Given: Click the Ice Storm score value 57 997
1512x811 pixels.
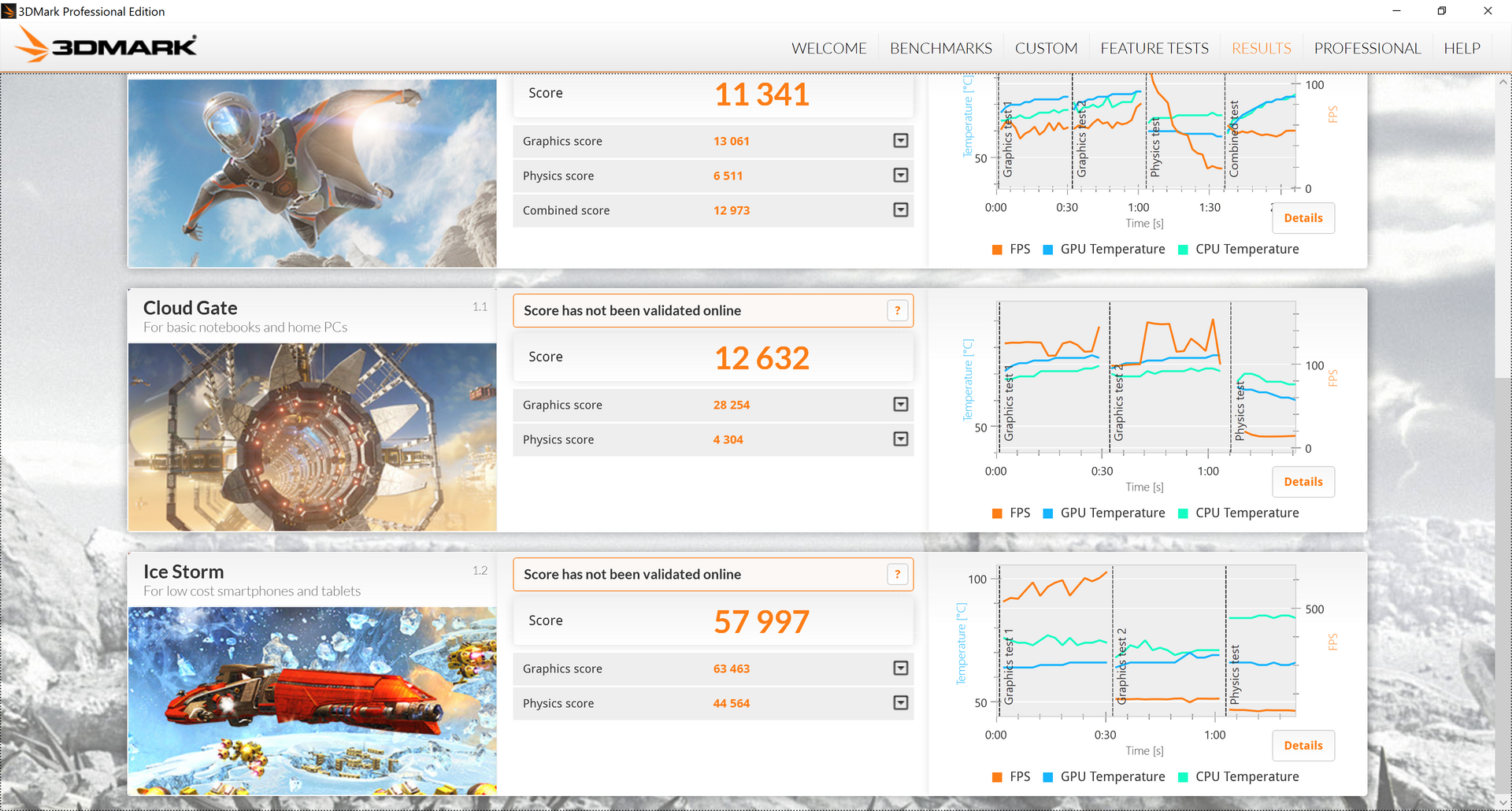Looking at the screenshot, I should click(762, 622).
